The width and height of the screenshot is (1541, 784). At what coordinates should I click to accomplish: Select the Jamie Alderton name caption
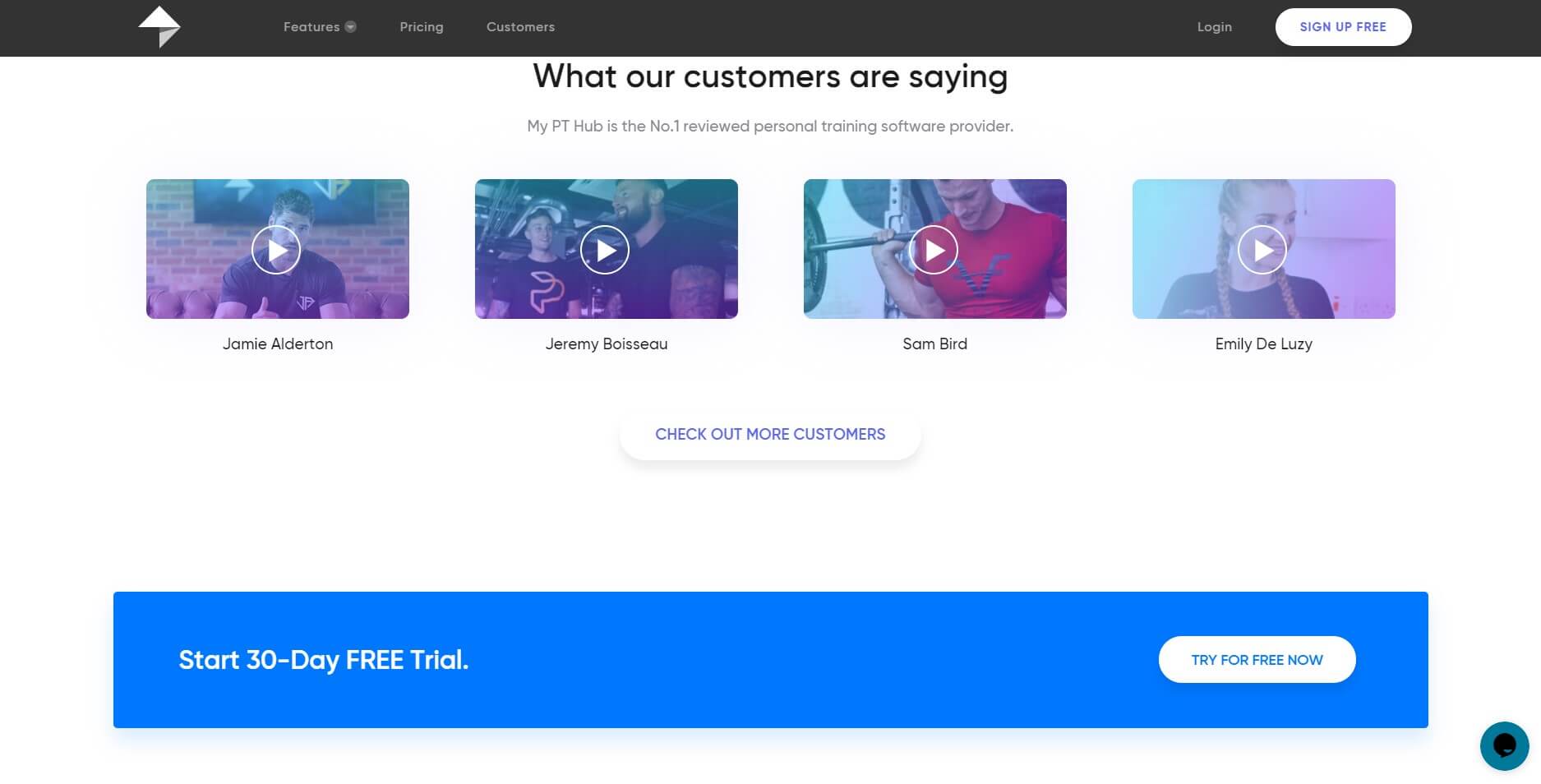pyautogui.click(x=278, y=344)
